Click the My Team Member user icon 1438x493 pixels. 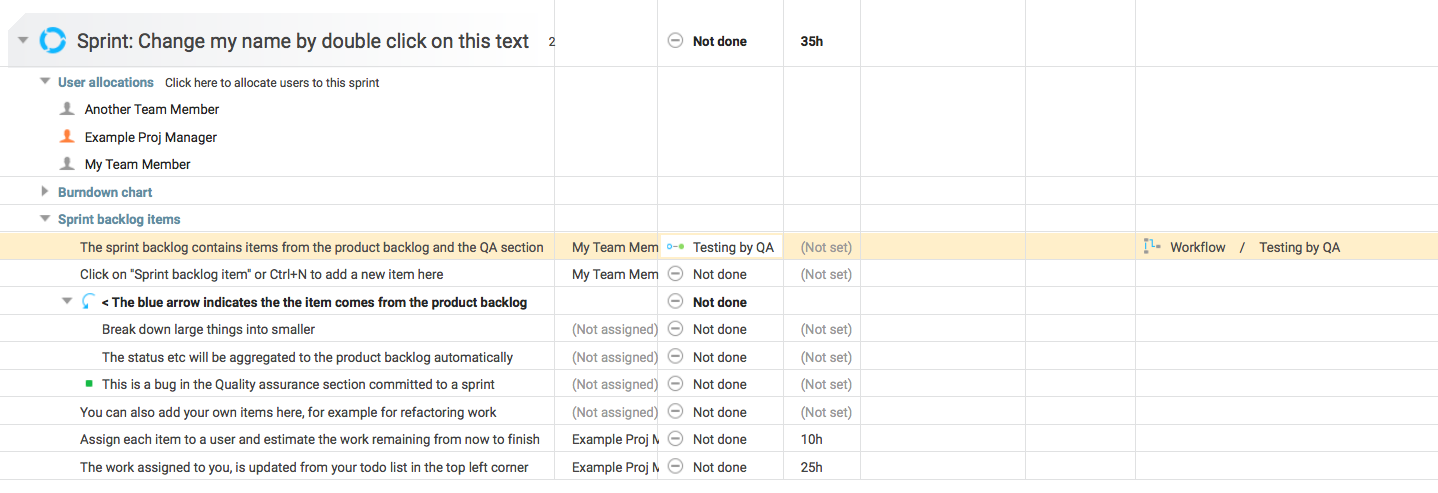pyautogui.click(x=67, y=164)
